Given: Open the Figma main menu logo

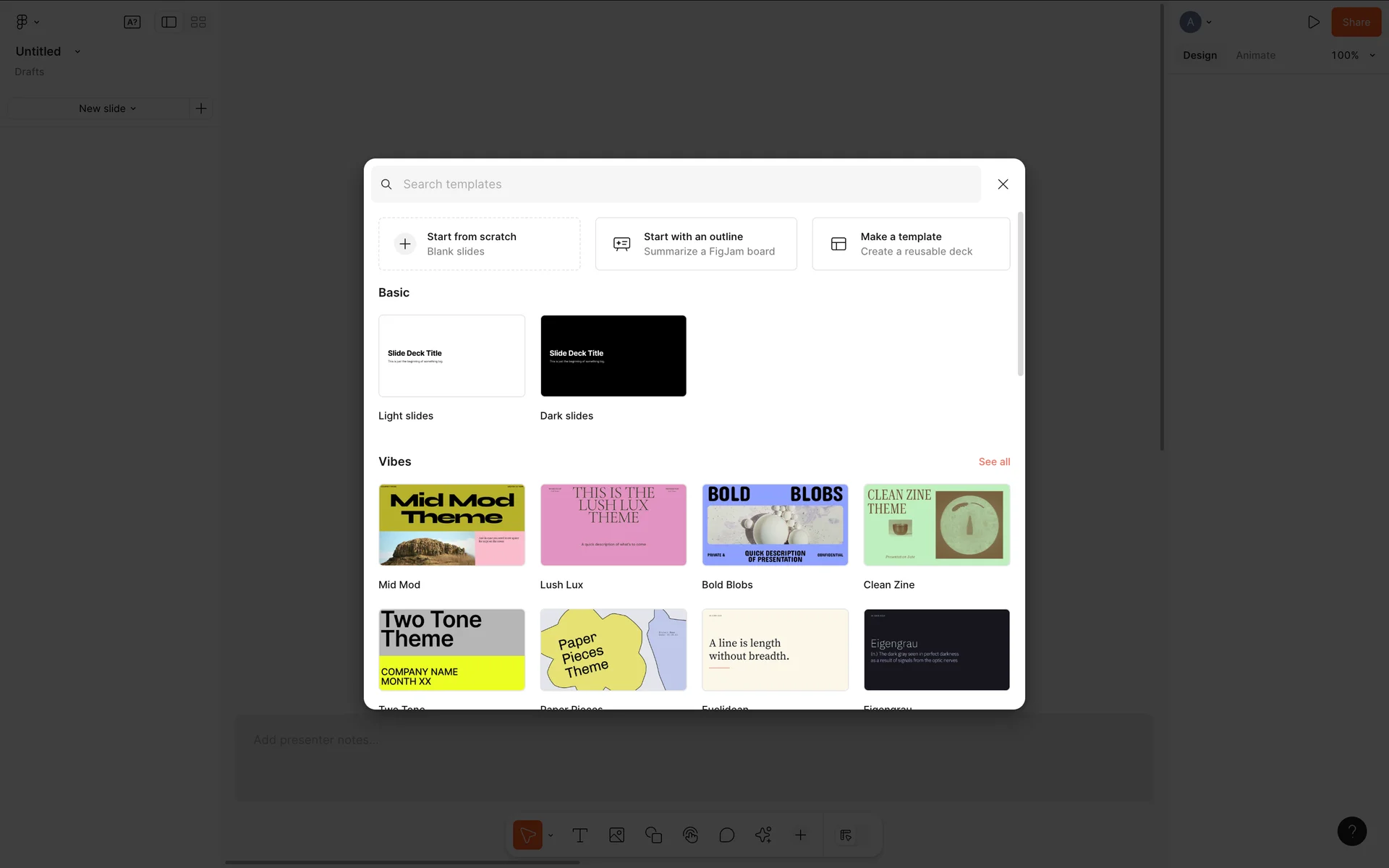Looking at the screenshot, I should [x=22, y=22].
